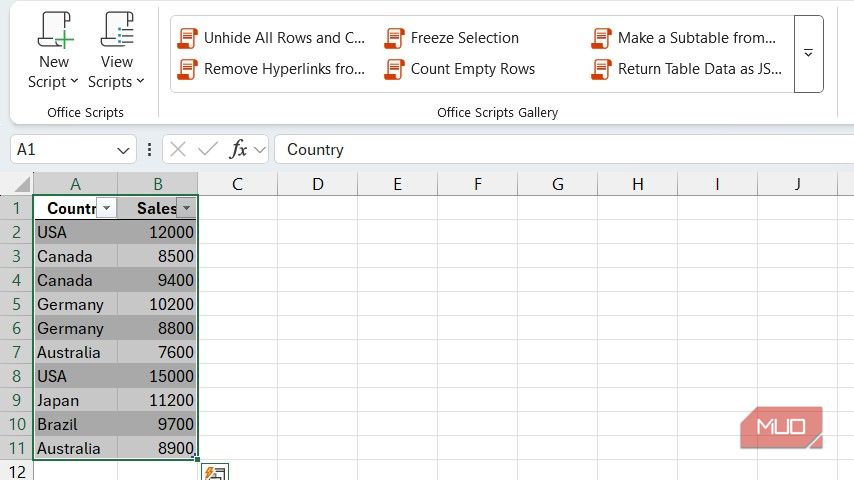Select column G header
854x480 pixels.
558,184
